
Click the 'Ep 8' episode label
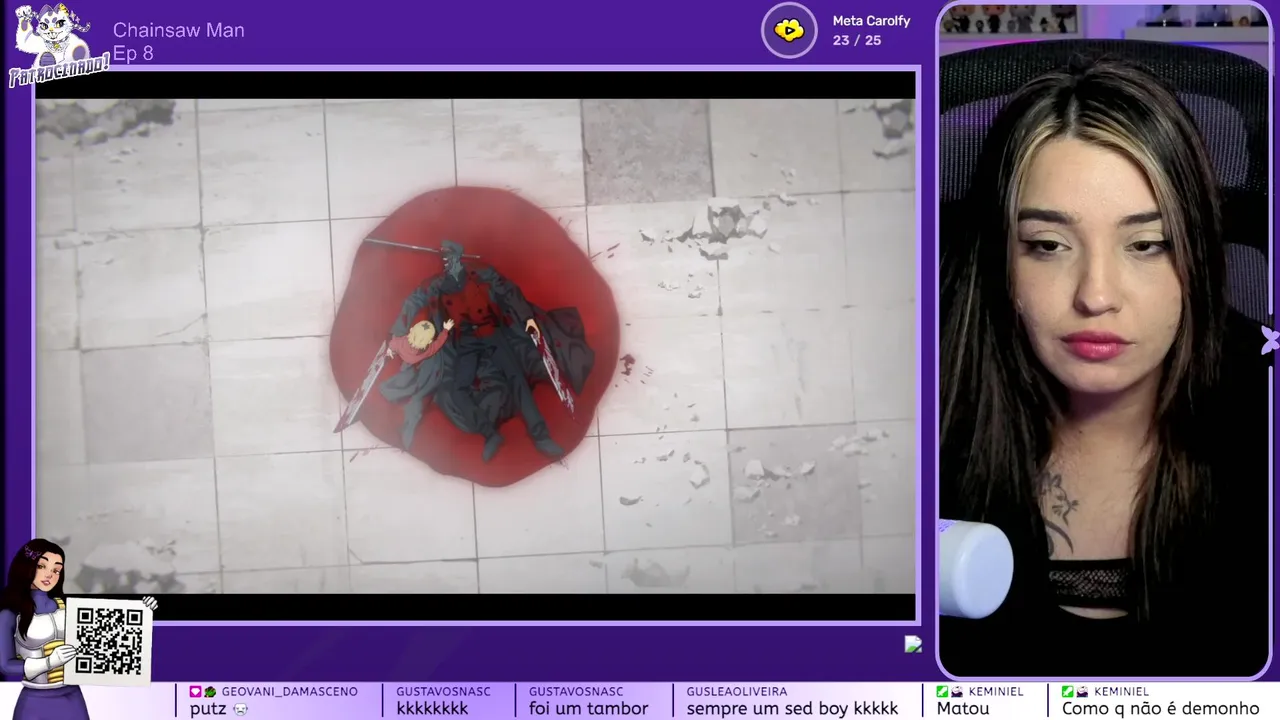(x=133, y=54)
